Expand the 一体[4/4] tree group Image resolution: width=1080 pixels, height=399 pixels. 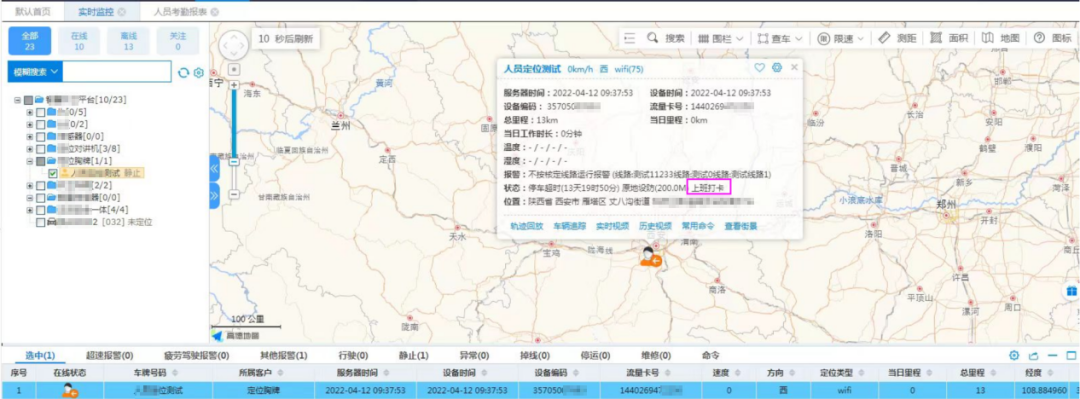click(x=30, y=209)
